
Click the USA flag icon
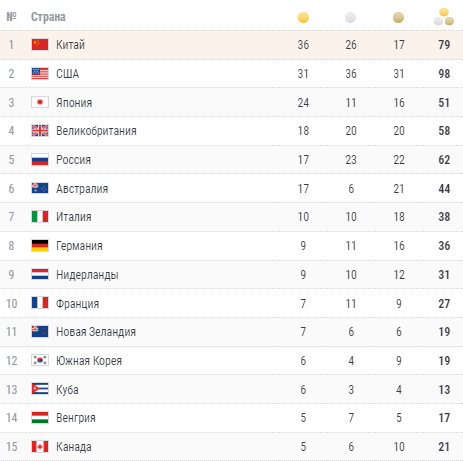(40, 73)
